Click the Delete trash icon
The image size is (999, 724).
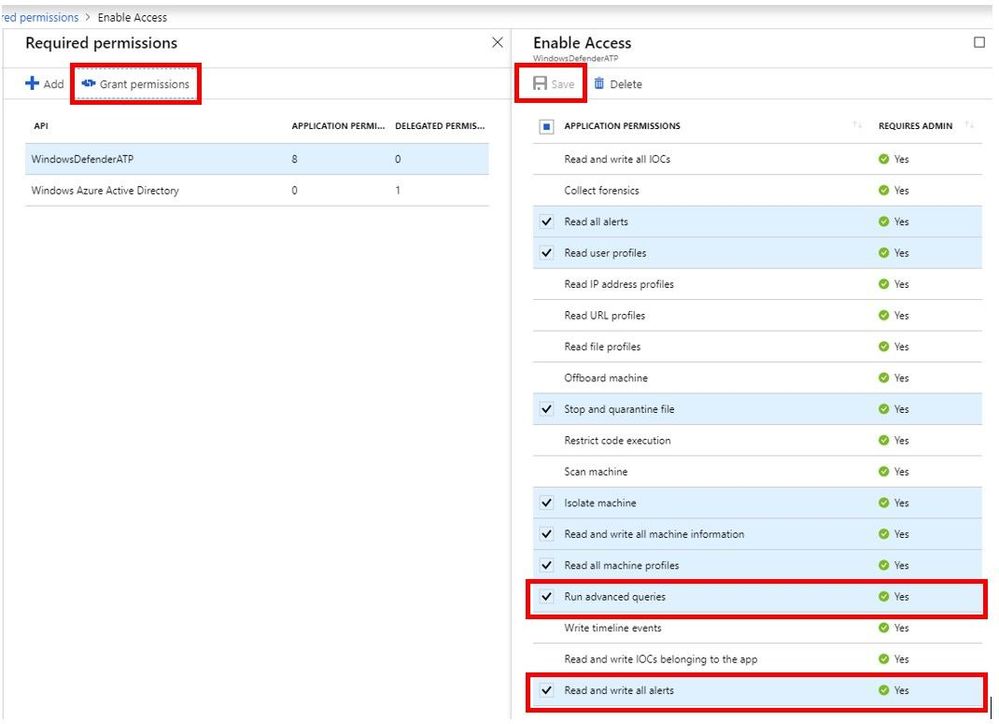(x=599, y=83)
